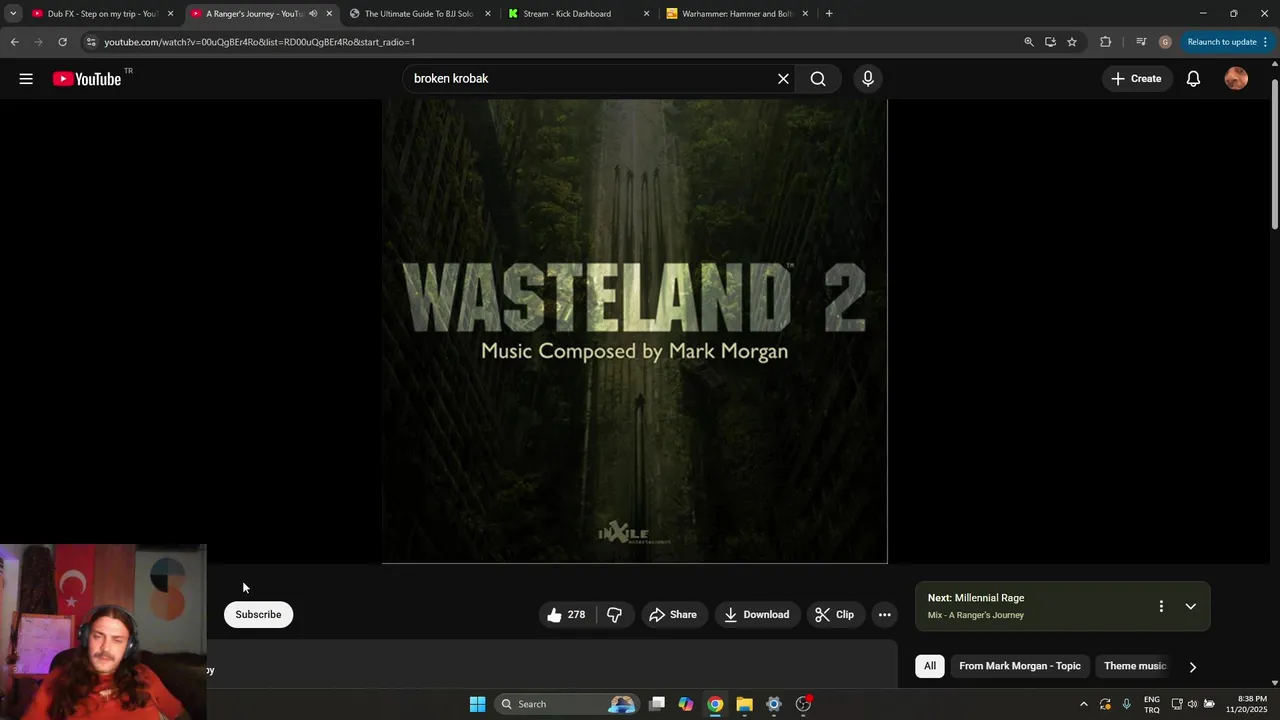Open the notifications bell

tap(1193, 79)
